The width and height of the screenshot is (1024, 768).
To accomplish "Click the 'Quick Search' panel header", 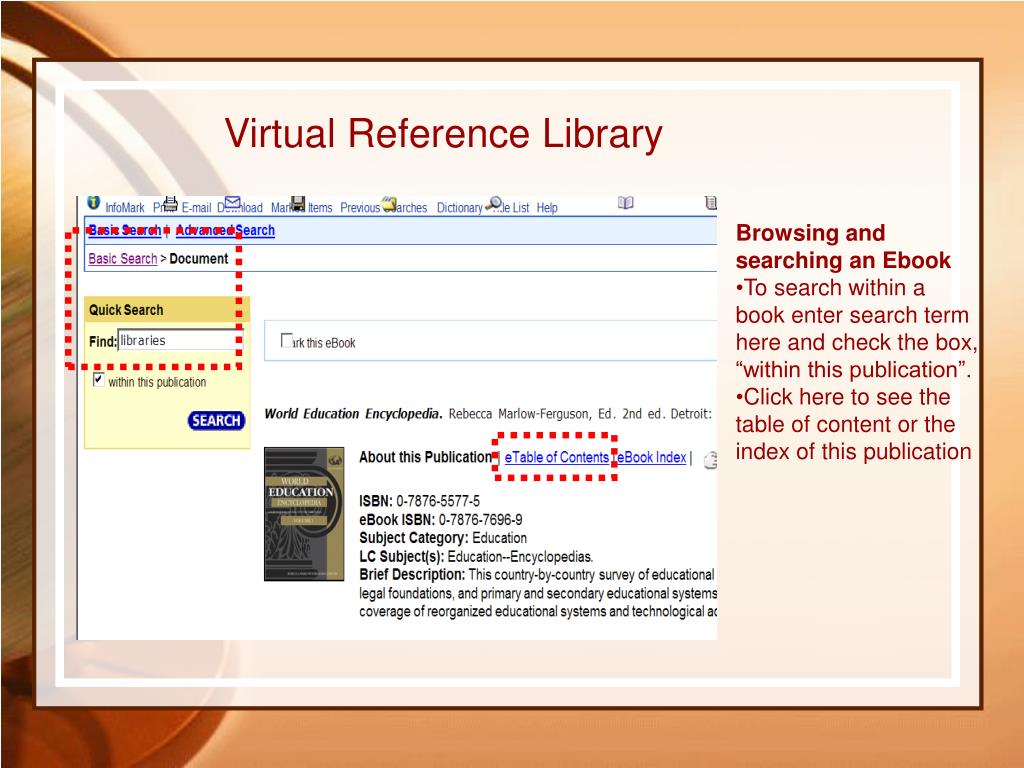I will point(167,310).
